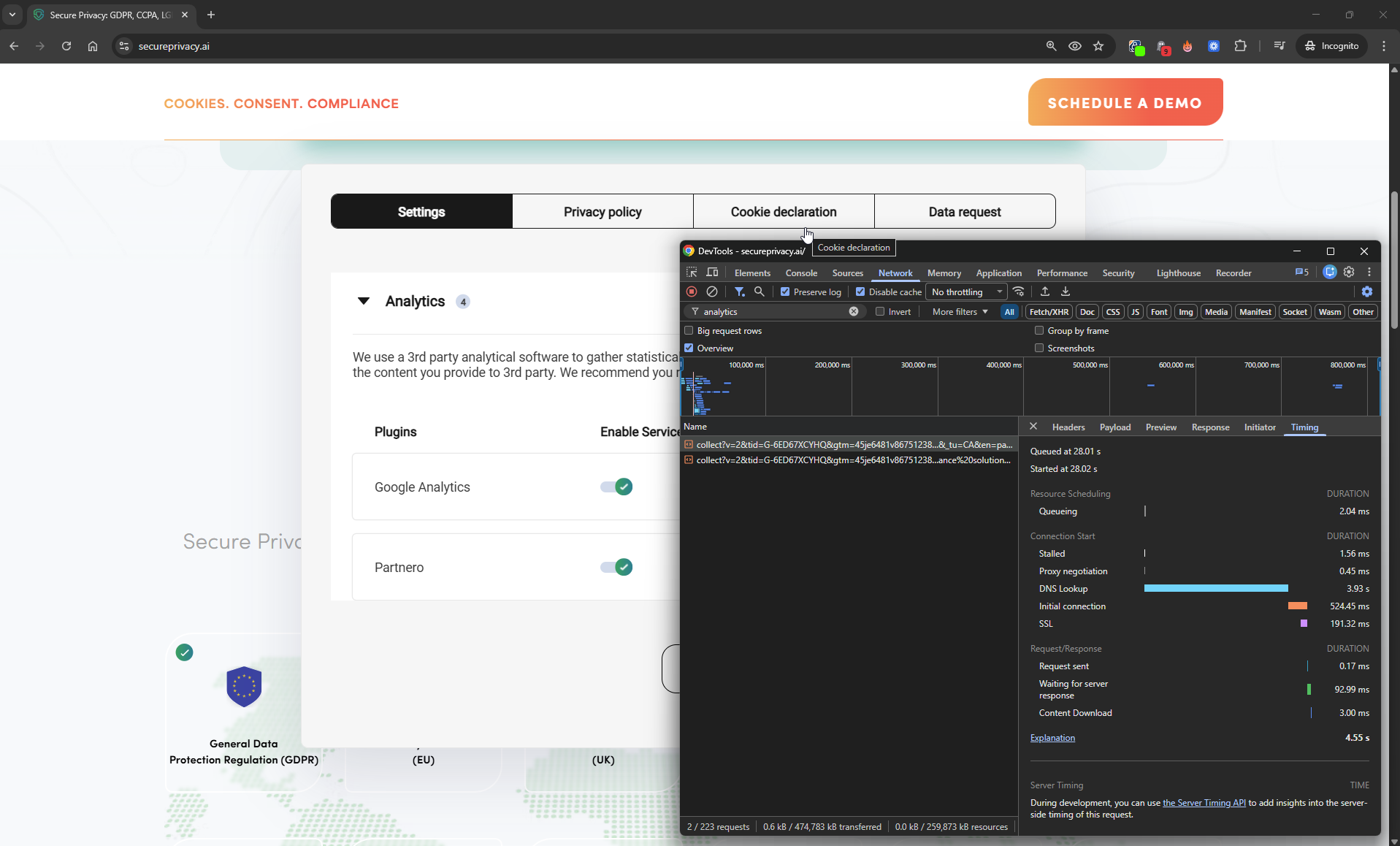Clear the network log
This screenshot has width=1400, height=846.
point(713,291)
